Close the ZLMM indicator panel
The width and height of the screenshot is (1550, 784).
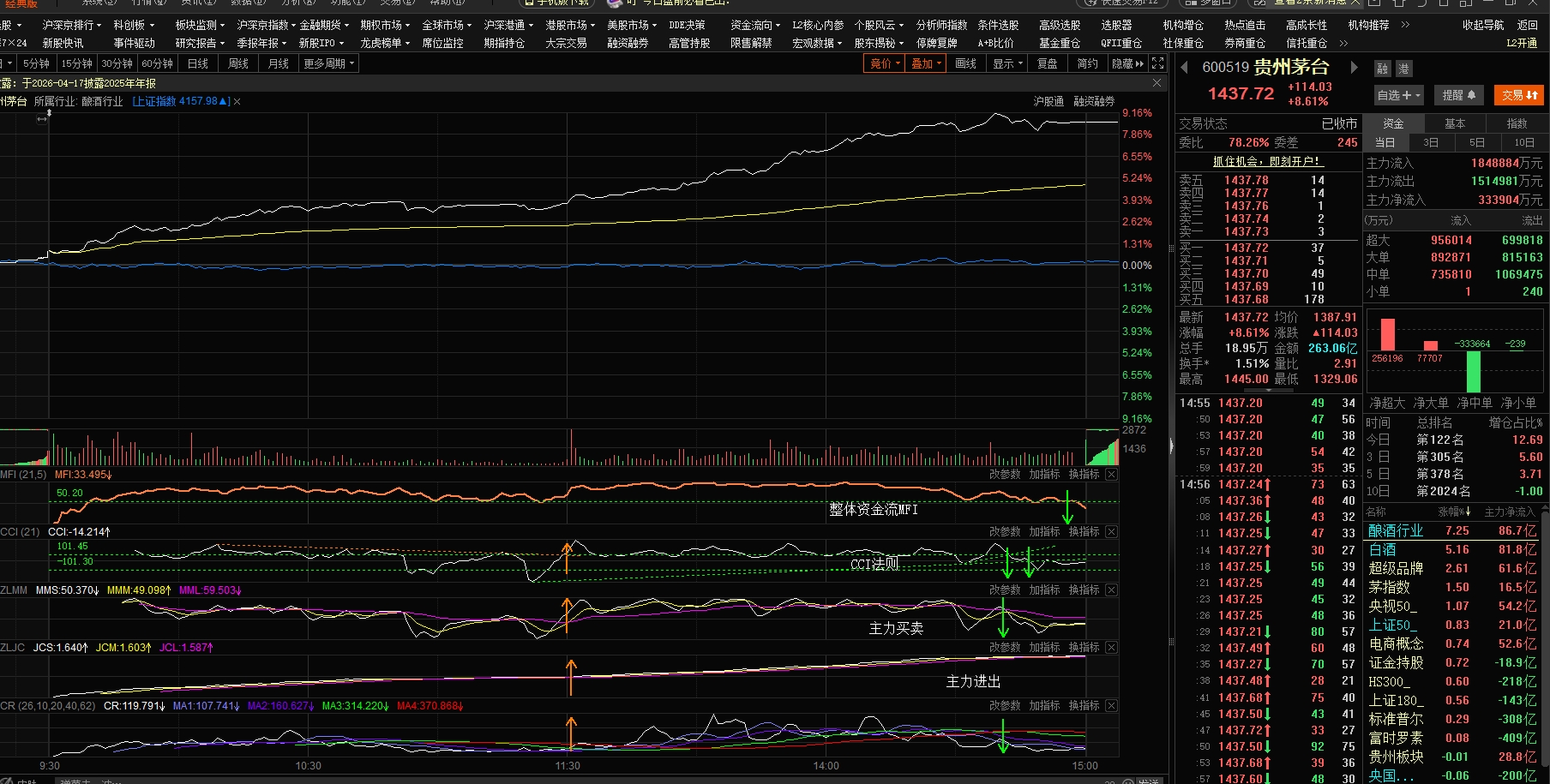1111,589
